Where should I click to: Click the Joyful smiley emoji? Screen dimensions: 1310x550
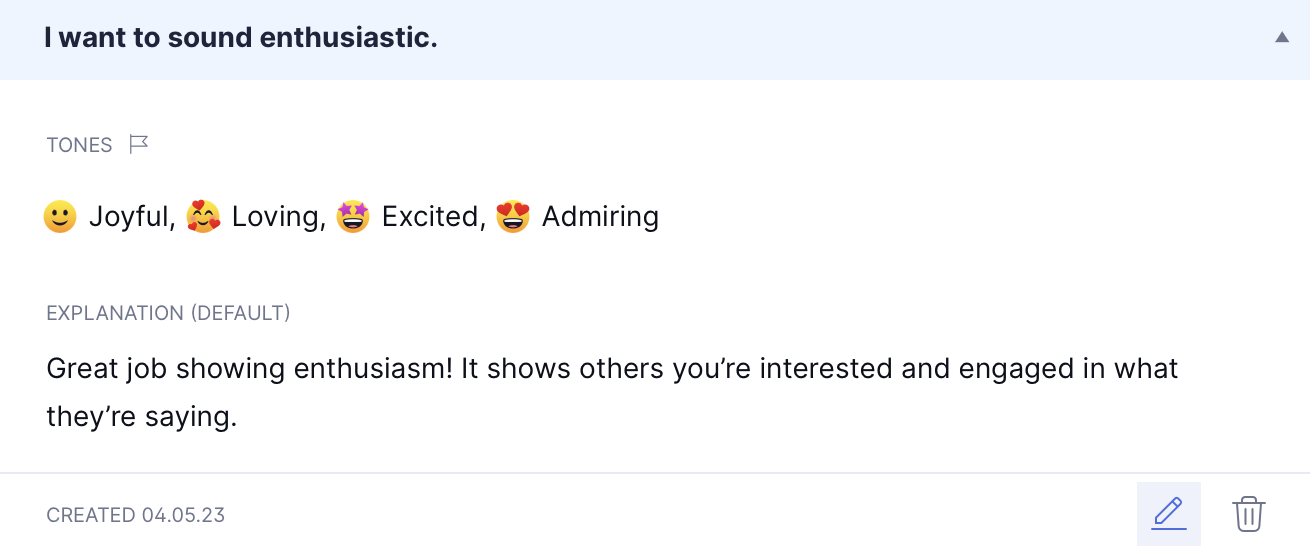click(x=60, y=216)
